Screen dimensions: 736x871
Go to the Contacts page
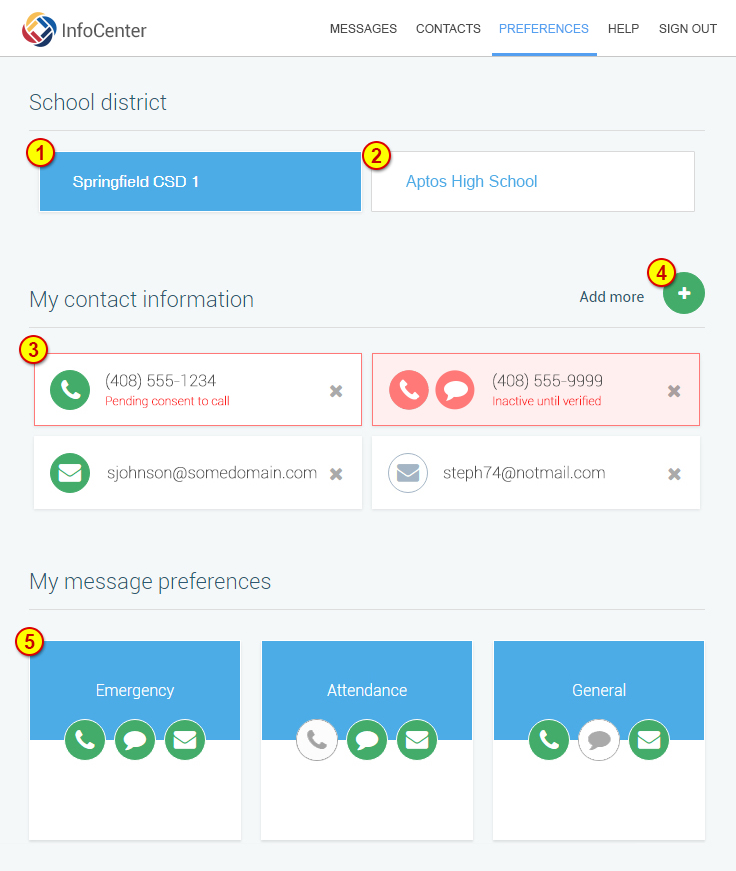point(448,29)
